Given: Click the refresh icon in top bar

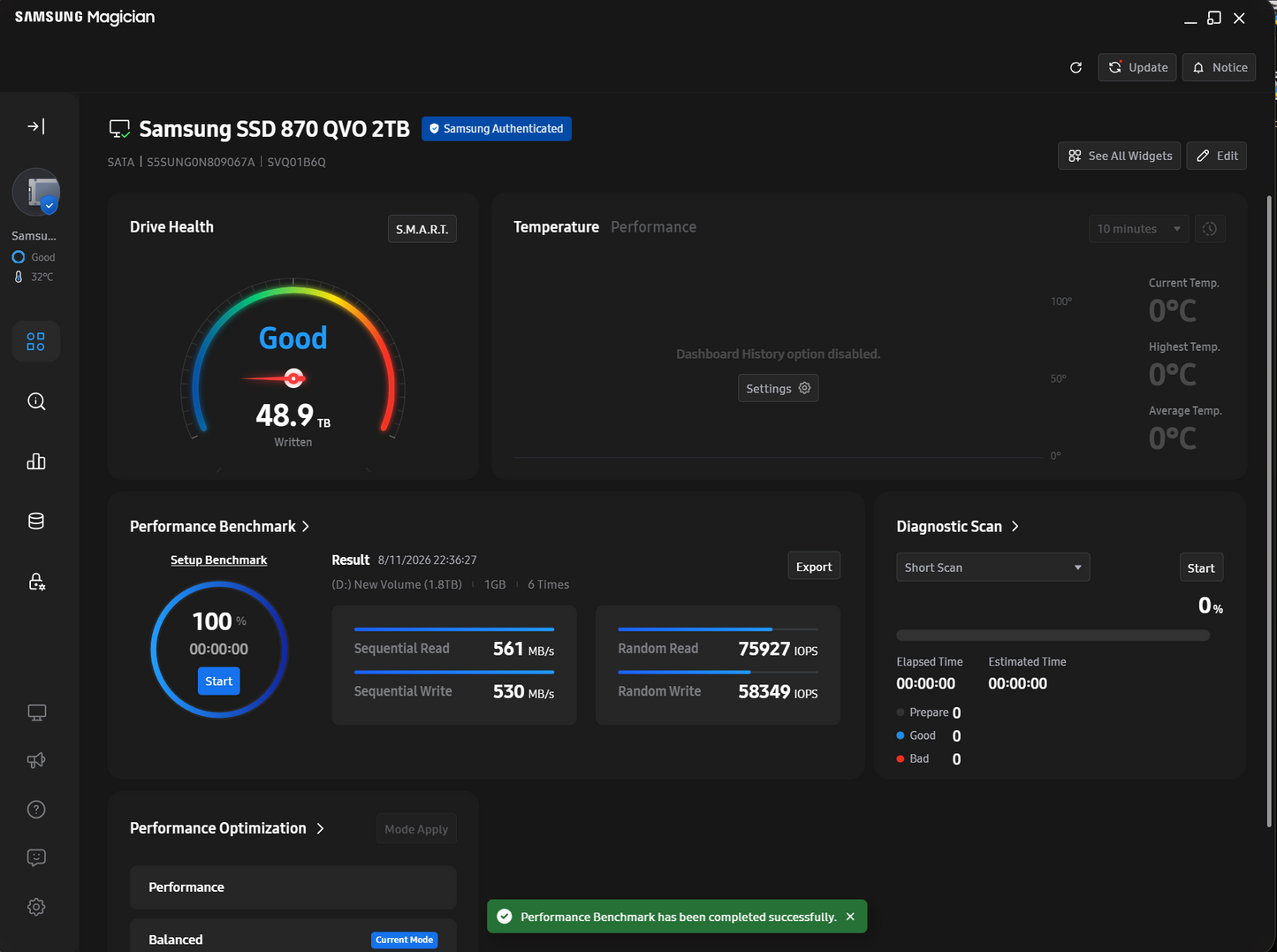Looking at the screenshot, I should pos(1076,68).
